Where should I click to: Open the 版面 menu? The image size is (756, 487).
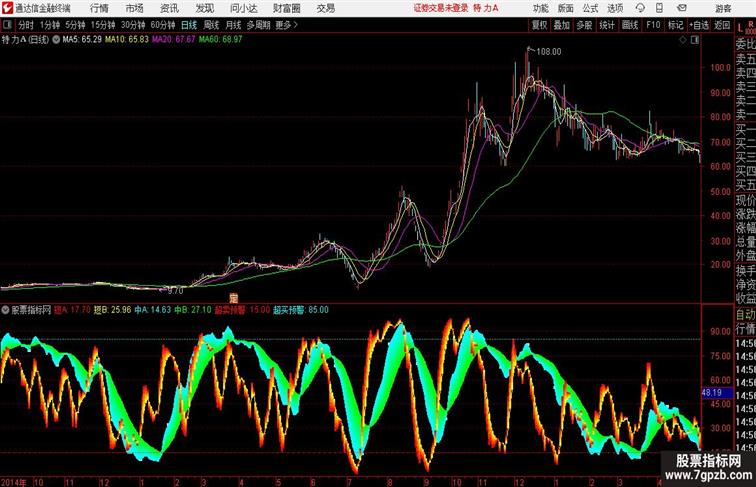click(566, 8)
